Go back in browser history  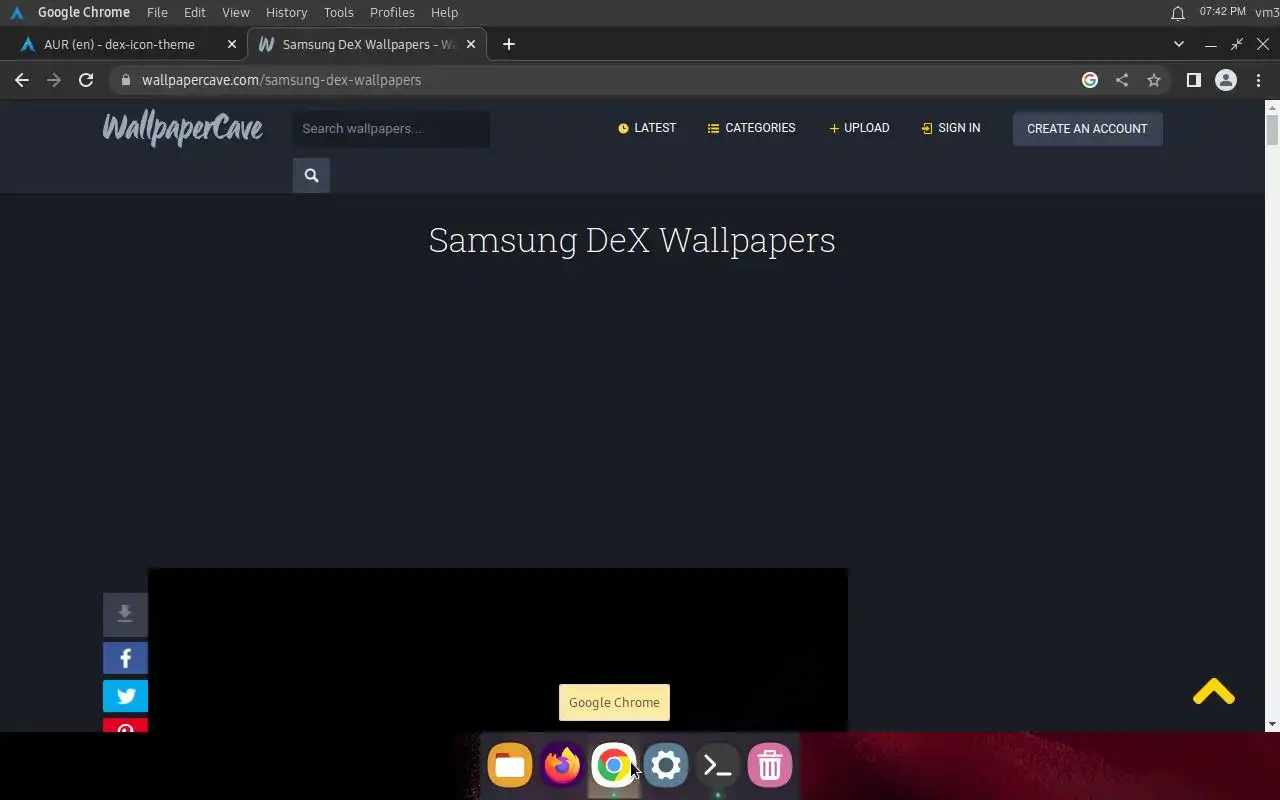(22, 80)
